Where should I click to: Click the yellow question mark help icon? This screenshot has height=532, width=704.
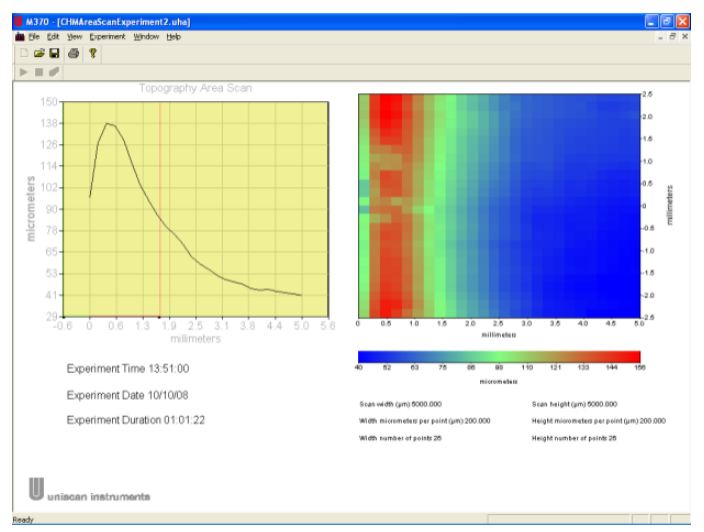[x=93, y=53]
